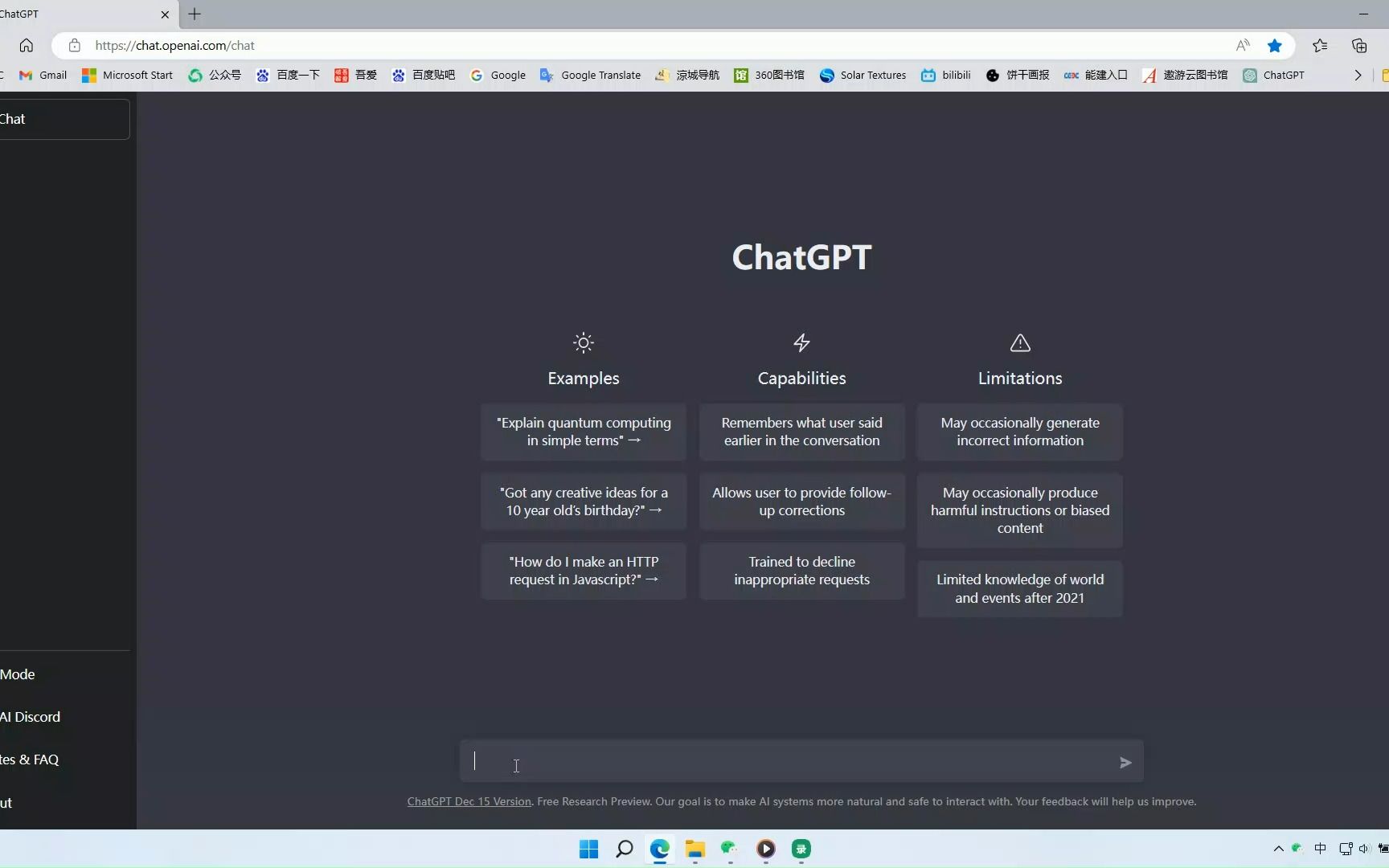Select the "Explain quantum computing" example
Image resolution: width=1389 pixels, height=868 pixels.
tap(584, 432)
